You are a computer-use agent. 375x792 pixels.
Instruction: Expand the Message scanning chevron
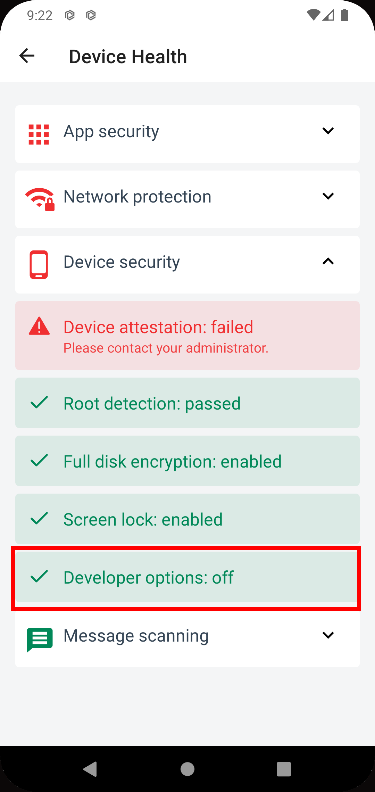(329, 635)
